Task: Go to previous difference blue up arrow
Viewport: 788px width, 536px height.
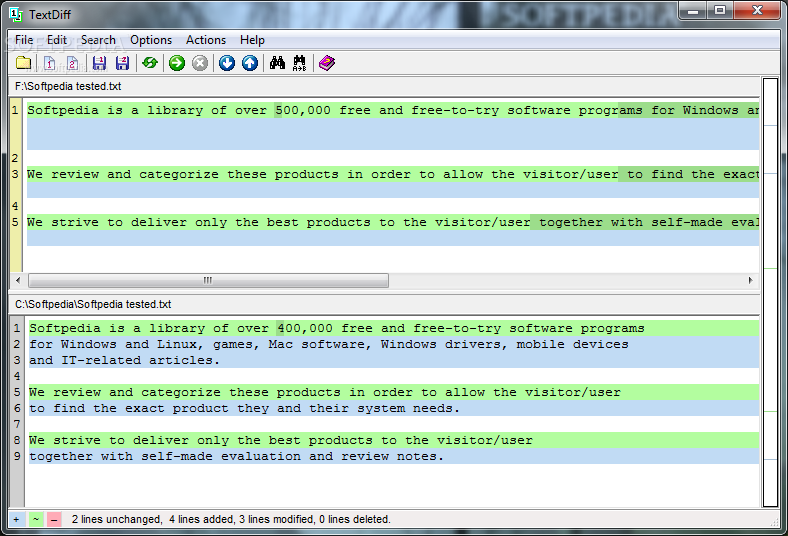Action: click(250, 63)
